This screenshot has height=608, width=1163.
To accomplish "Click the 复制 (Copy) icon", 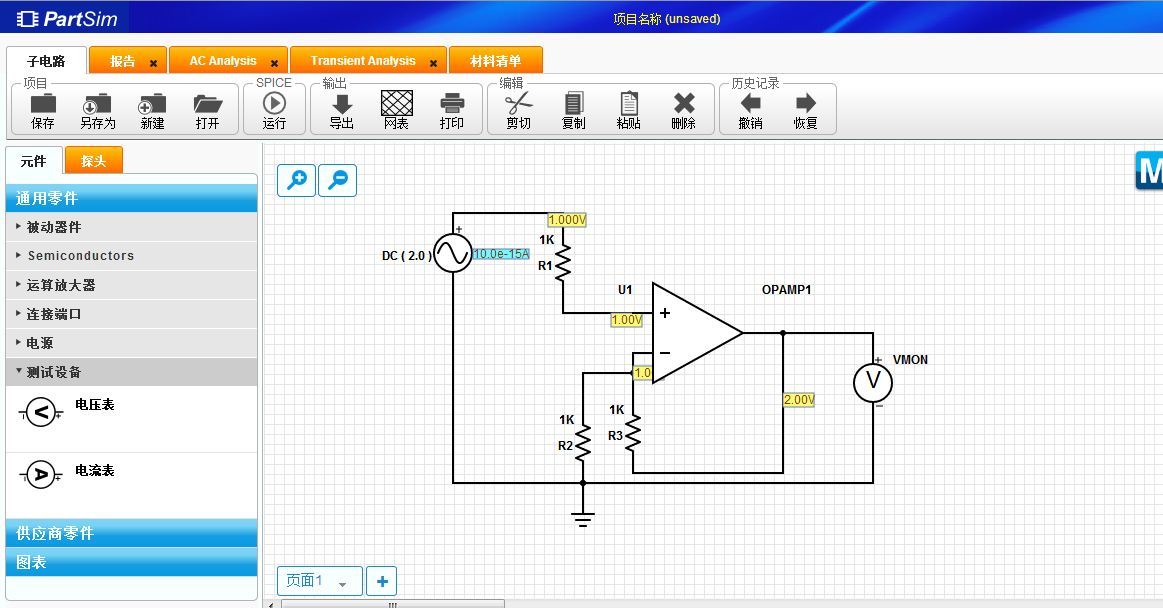I will pos(573,103).
